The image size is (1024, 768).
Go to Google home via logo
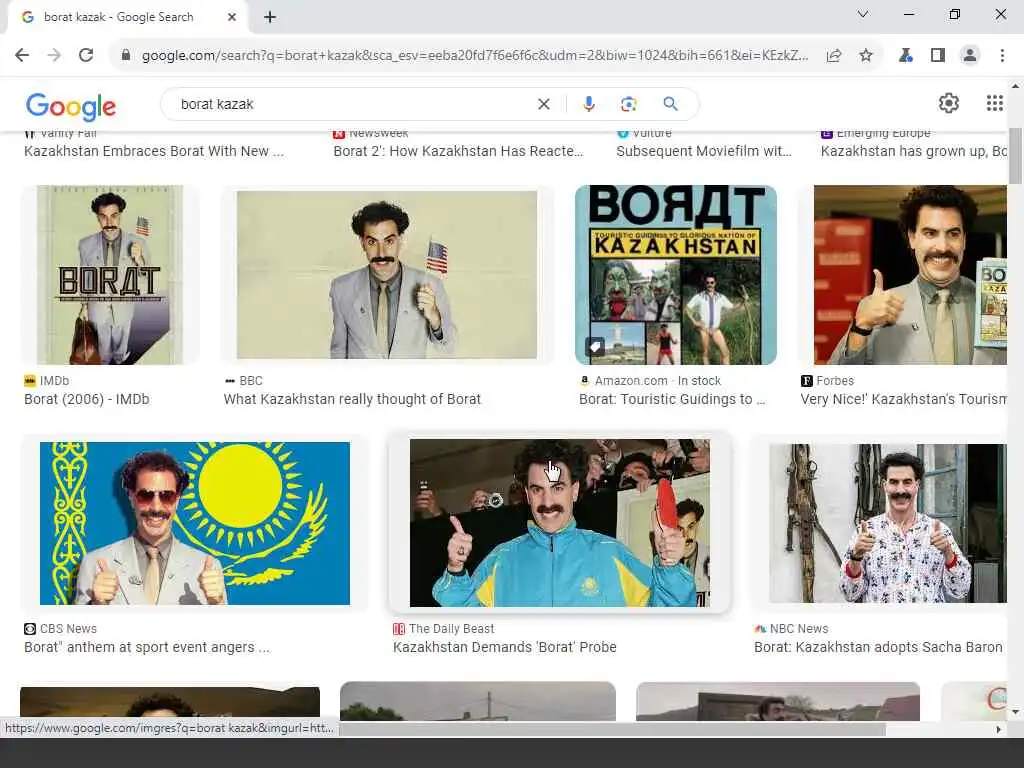point(71,106)
